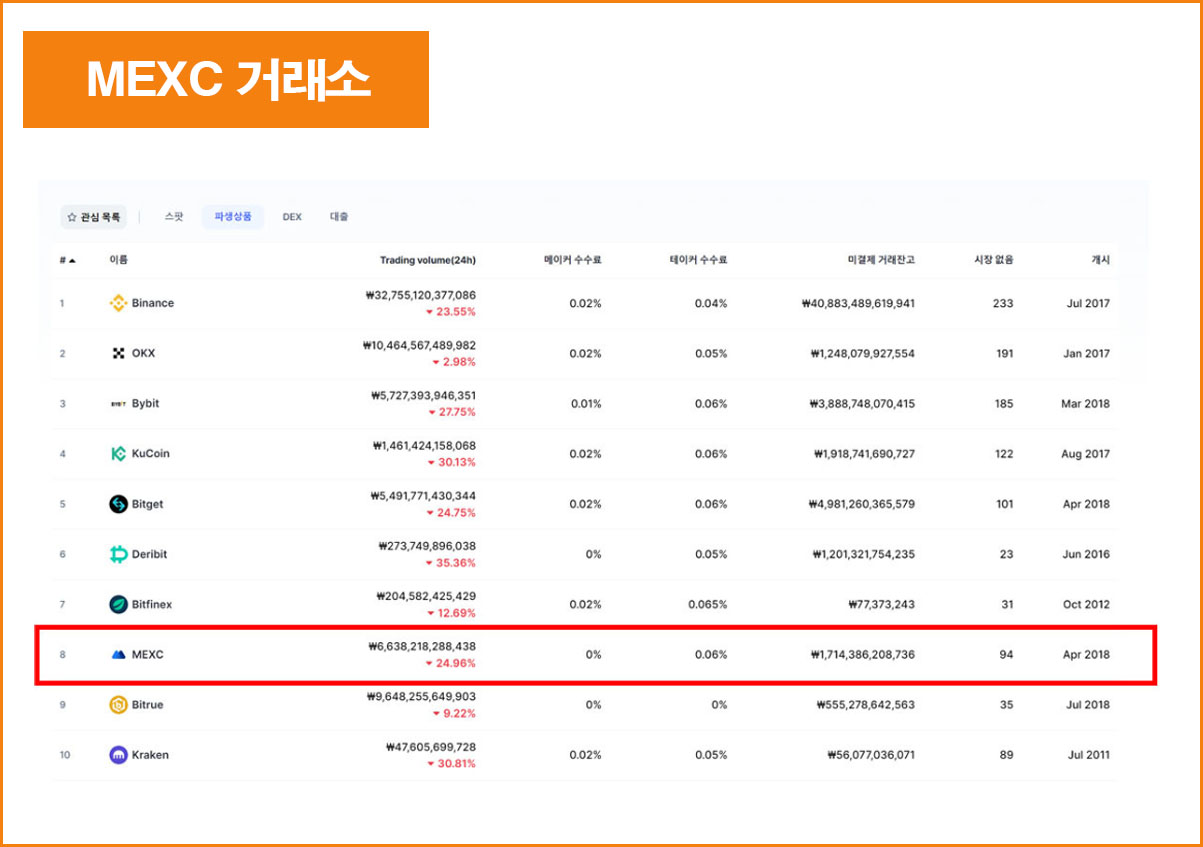
Task: Click the Bitfinex logo icon
Action: coord(118,604)
